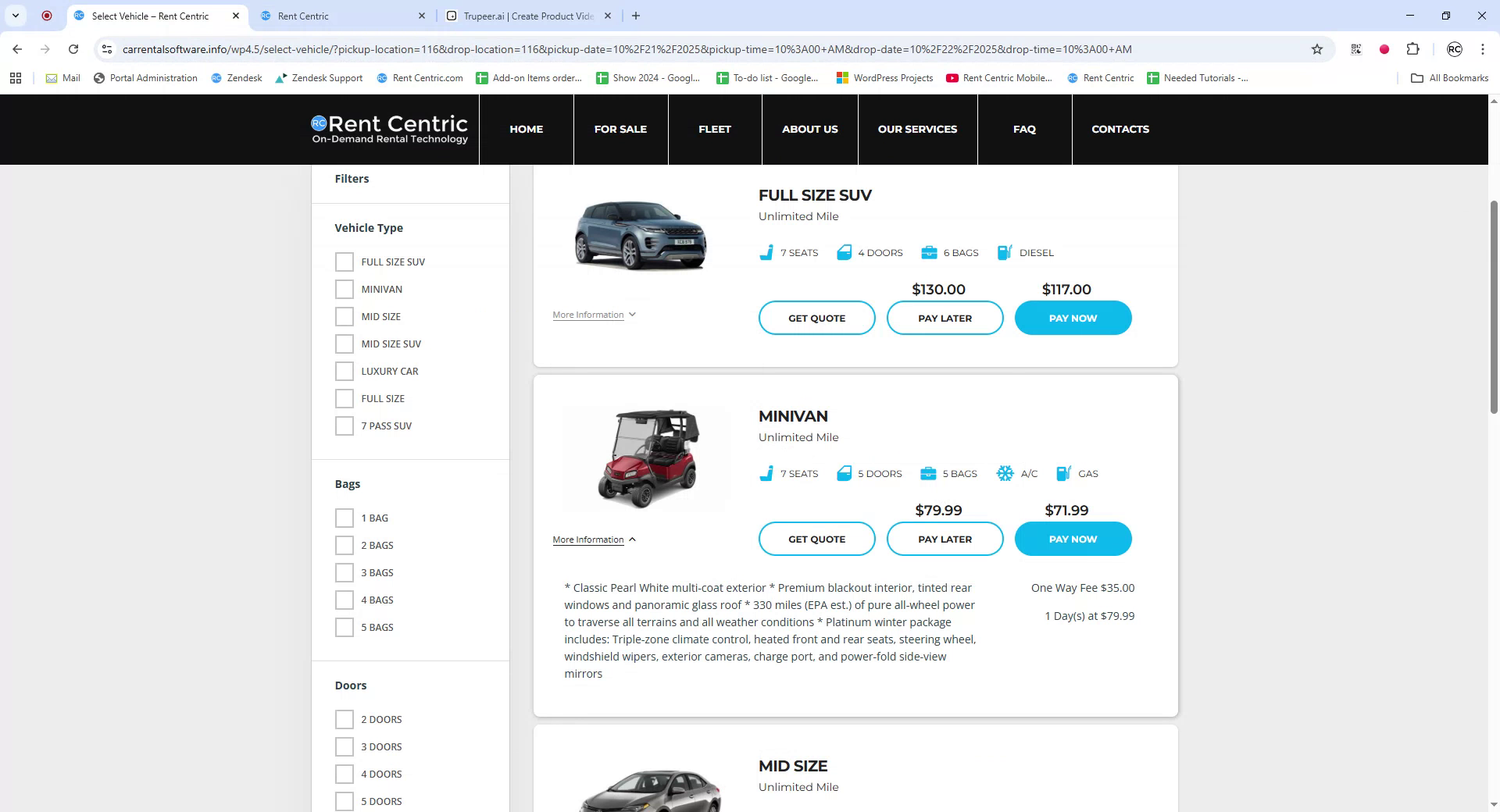Bookmark this page with the star icon
Screen dimensions: 1500x812
coord(1317,49)
